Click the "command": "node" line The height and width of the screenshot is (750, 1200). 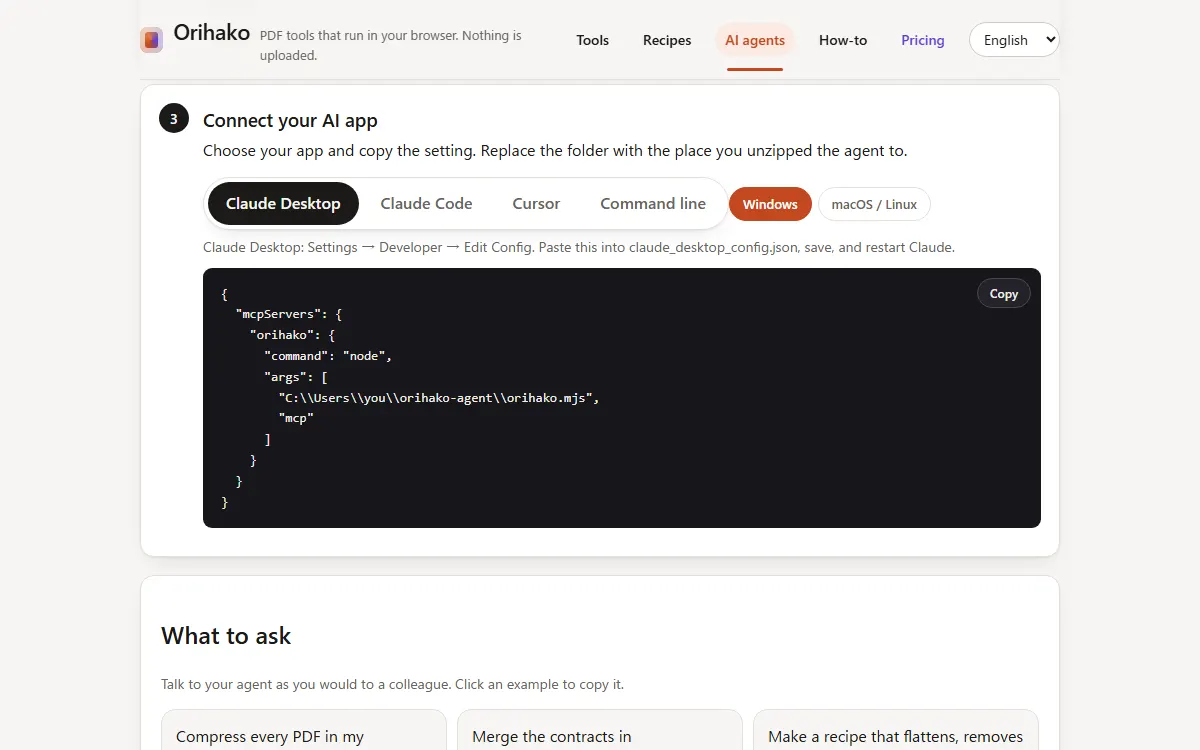[328, 356]
